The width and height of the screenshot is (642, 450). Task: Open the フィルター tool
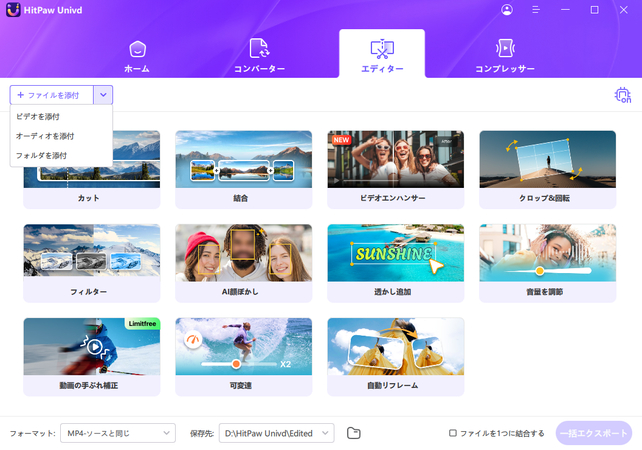(92, 263)
